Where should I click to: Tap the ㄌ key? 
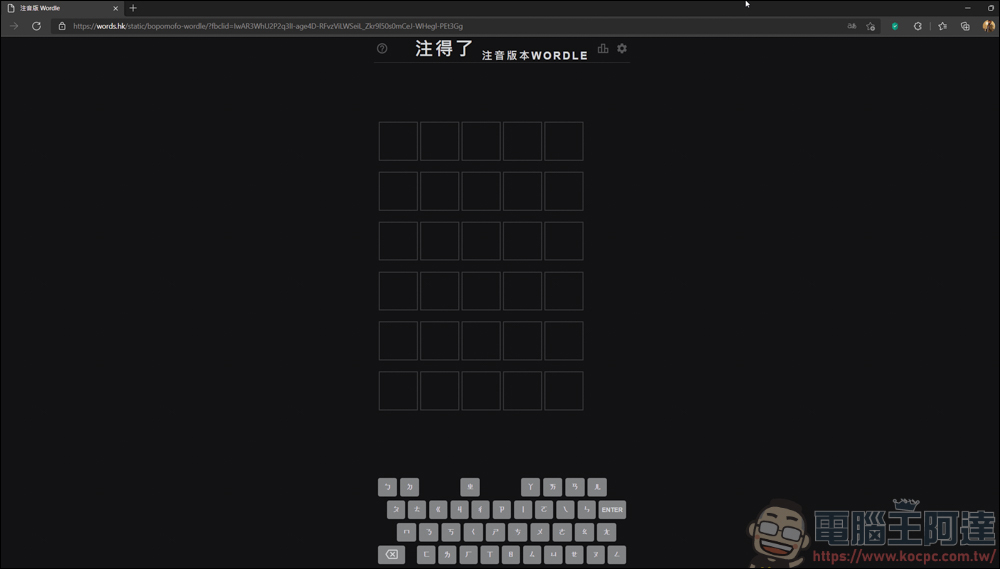pos(447,554)
